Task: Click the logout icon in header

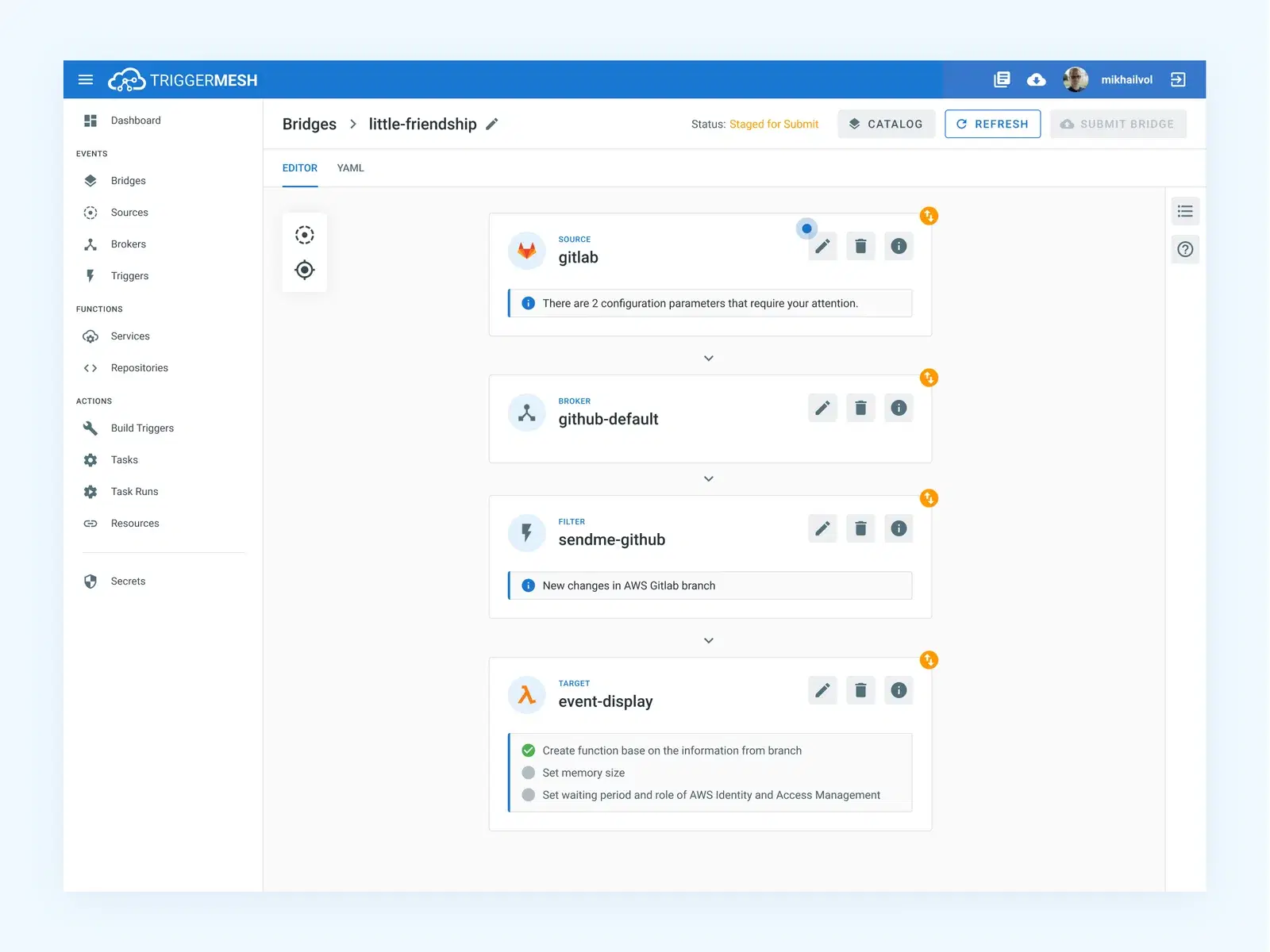Action: 1178,79
